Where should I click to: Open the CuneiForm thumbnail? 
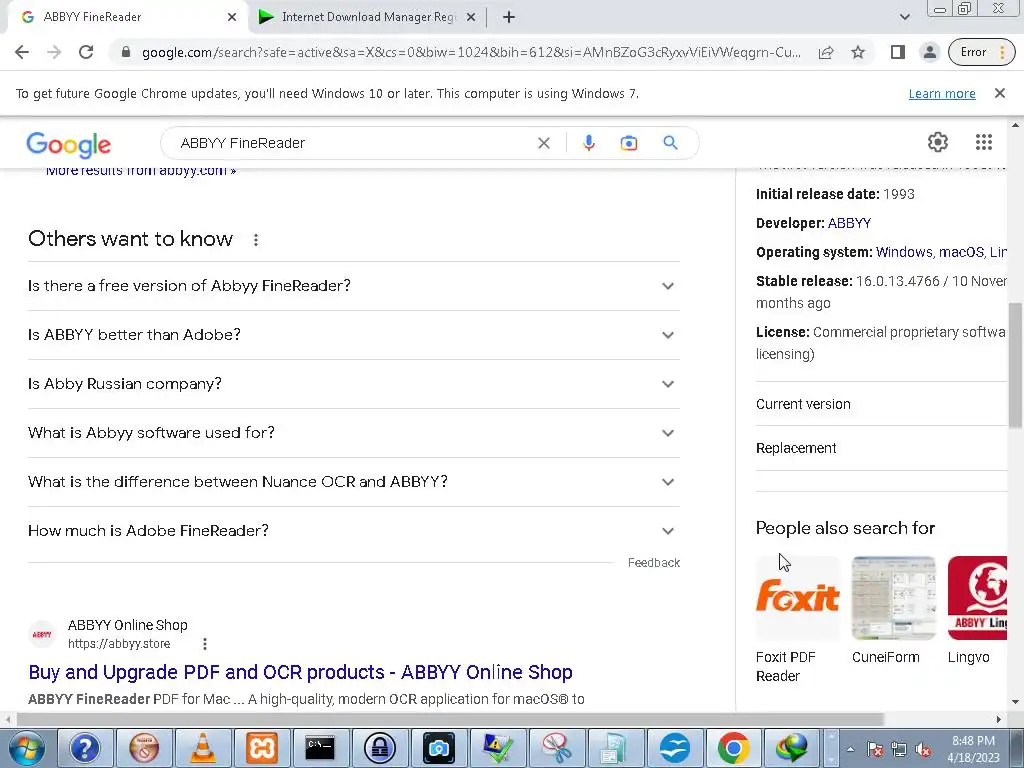coord(893,598)
